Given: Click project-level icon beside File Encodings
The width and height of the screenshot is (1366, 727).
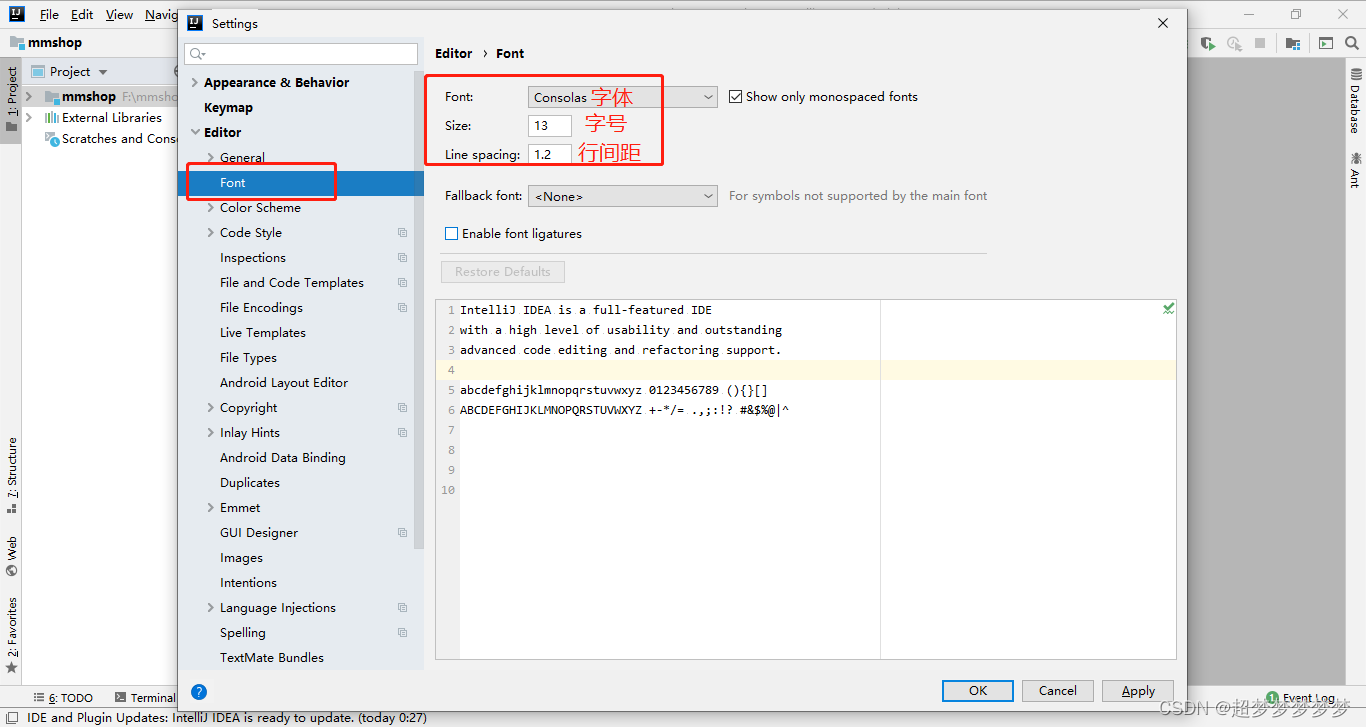Looking at the screenshot, I should pos(402,308).
